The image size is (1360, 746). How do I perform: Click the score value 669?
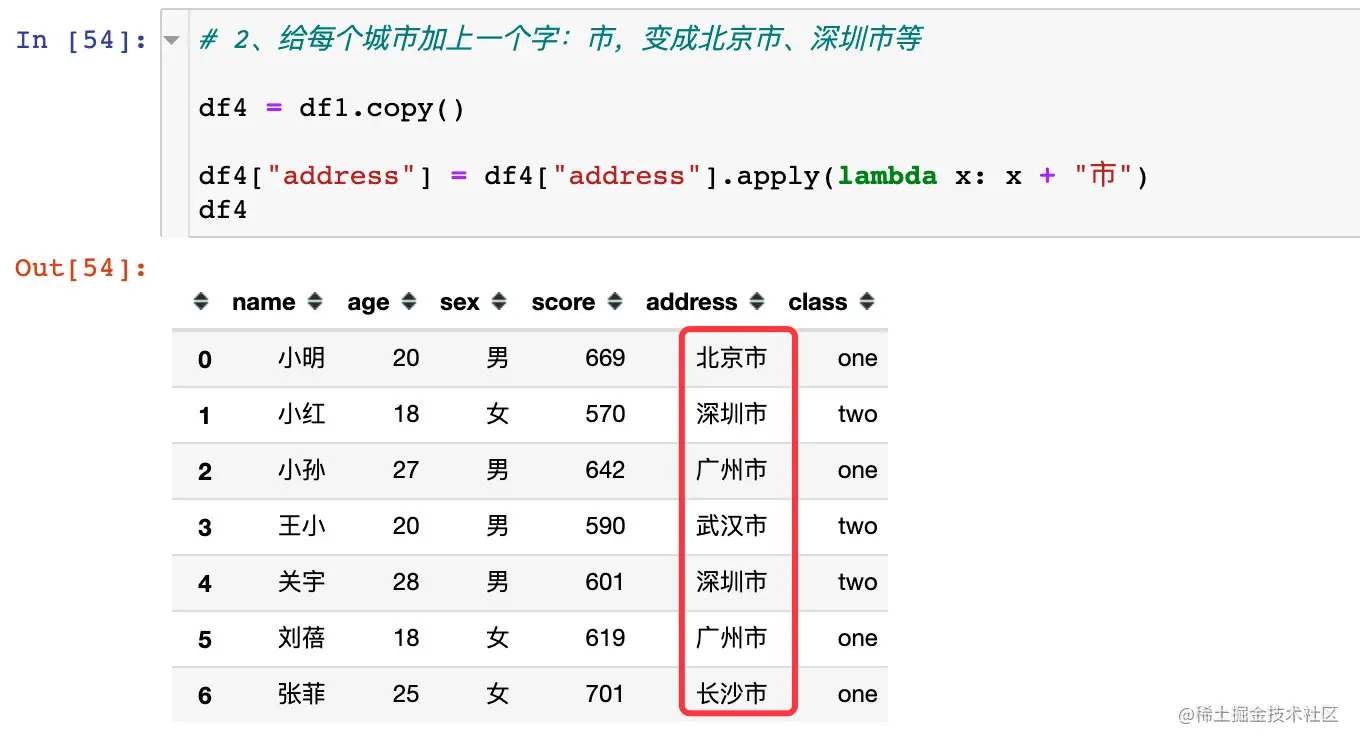tap(605, 358)
